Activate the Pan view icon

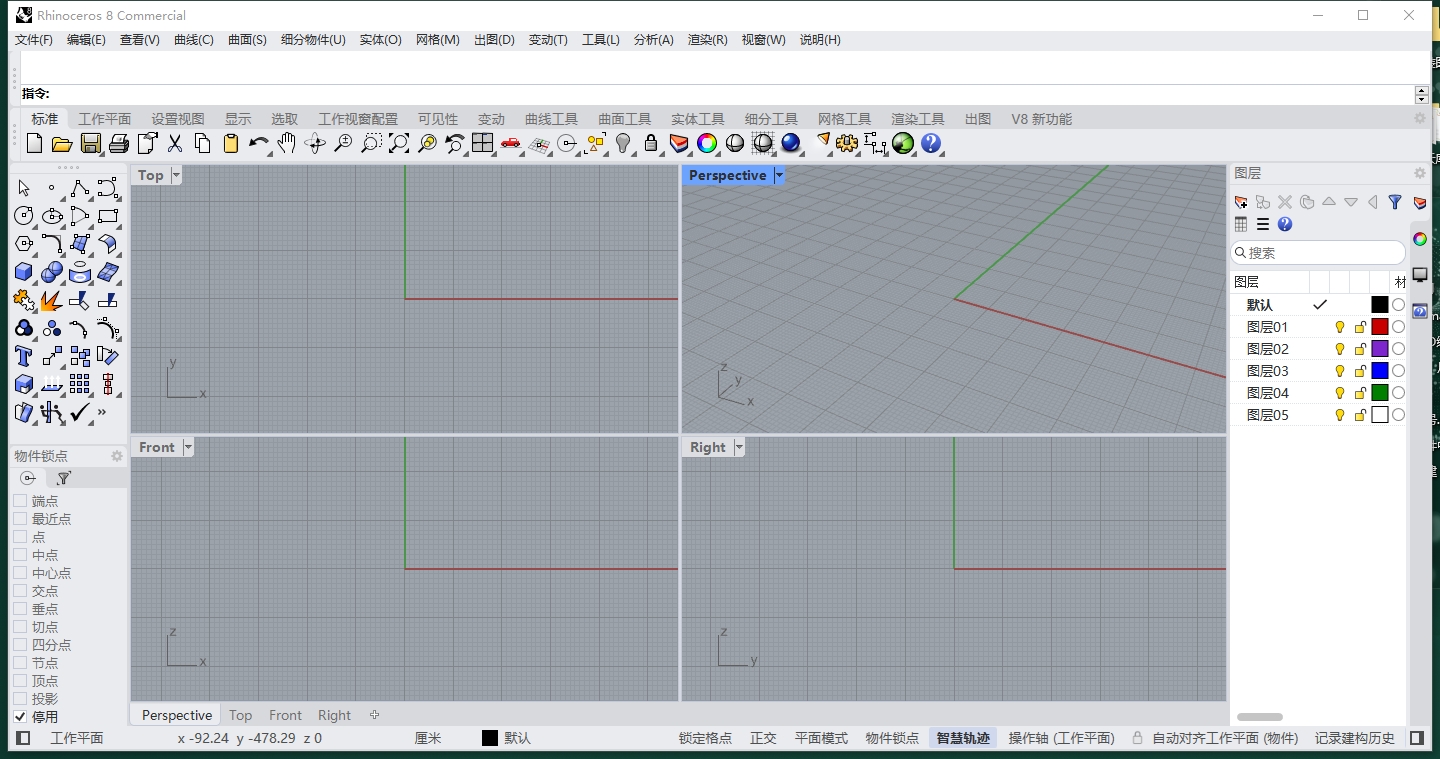[x=286, y=143]
